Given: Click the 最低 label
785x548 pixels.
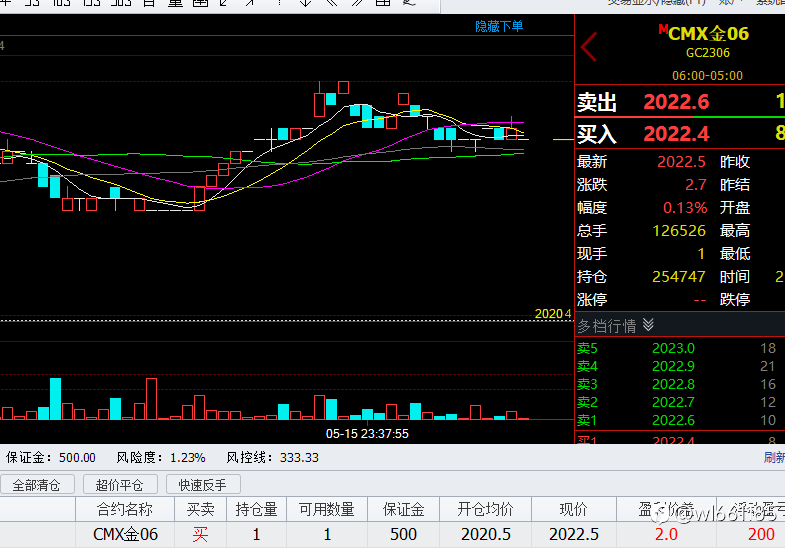Looking at the screenshot, I should point(734,254).
